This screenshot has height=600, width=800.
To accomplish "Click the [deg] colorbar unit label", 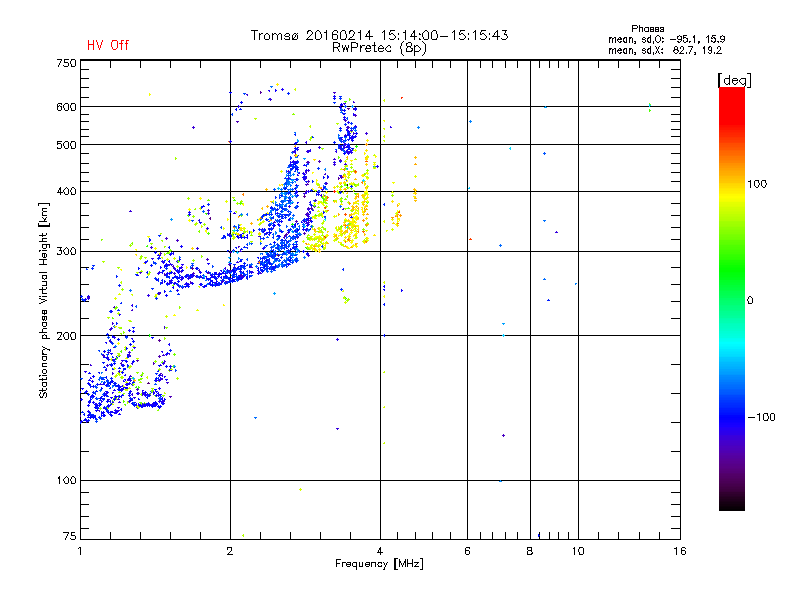I will (734, 80).
